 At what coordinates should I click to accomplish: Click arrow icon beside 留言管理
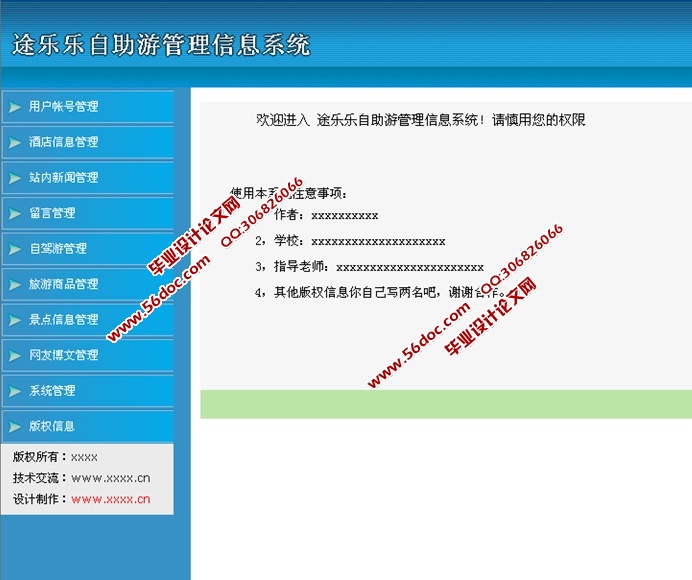click(x=14, y=214)
